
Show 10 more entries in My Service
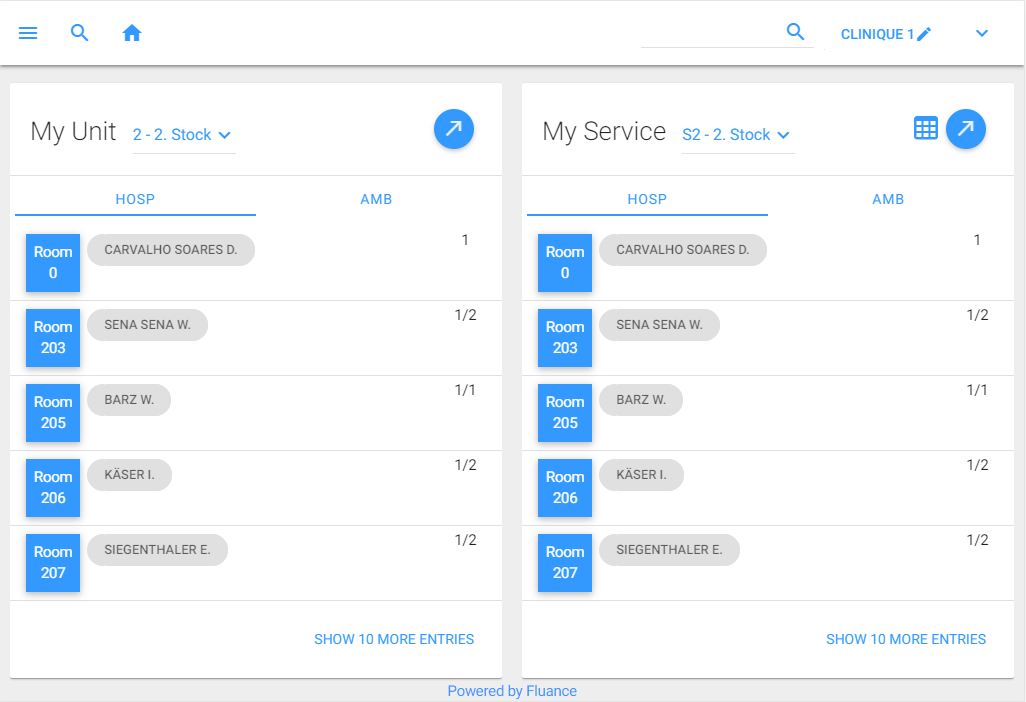point(906,639)
